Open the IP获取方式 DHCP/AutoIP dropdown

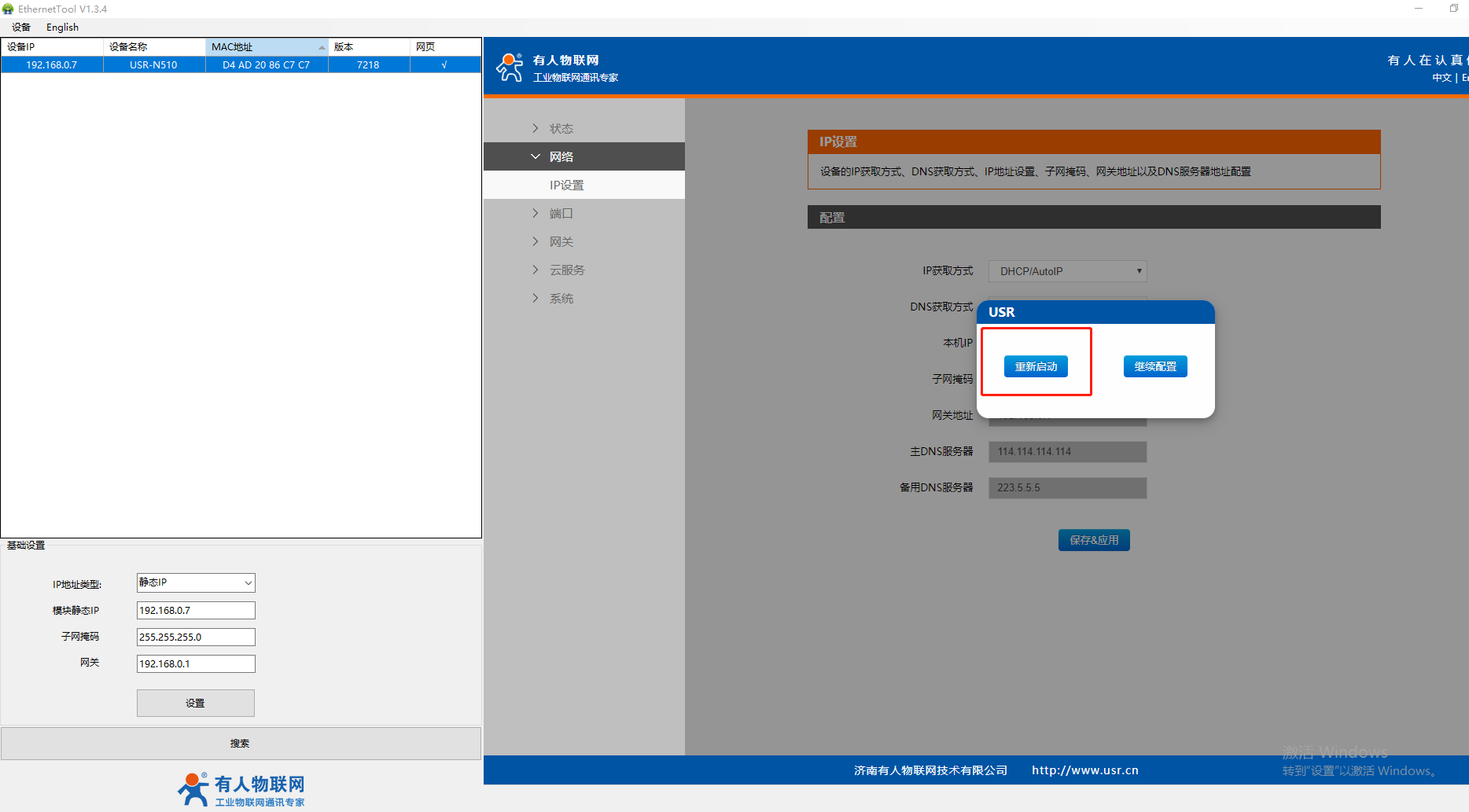click(x=1067, y=271)
